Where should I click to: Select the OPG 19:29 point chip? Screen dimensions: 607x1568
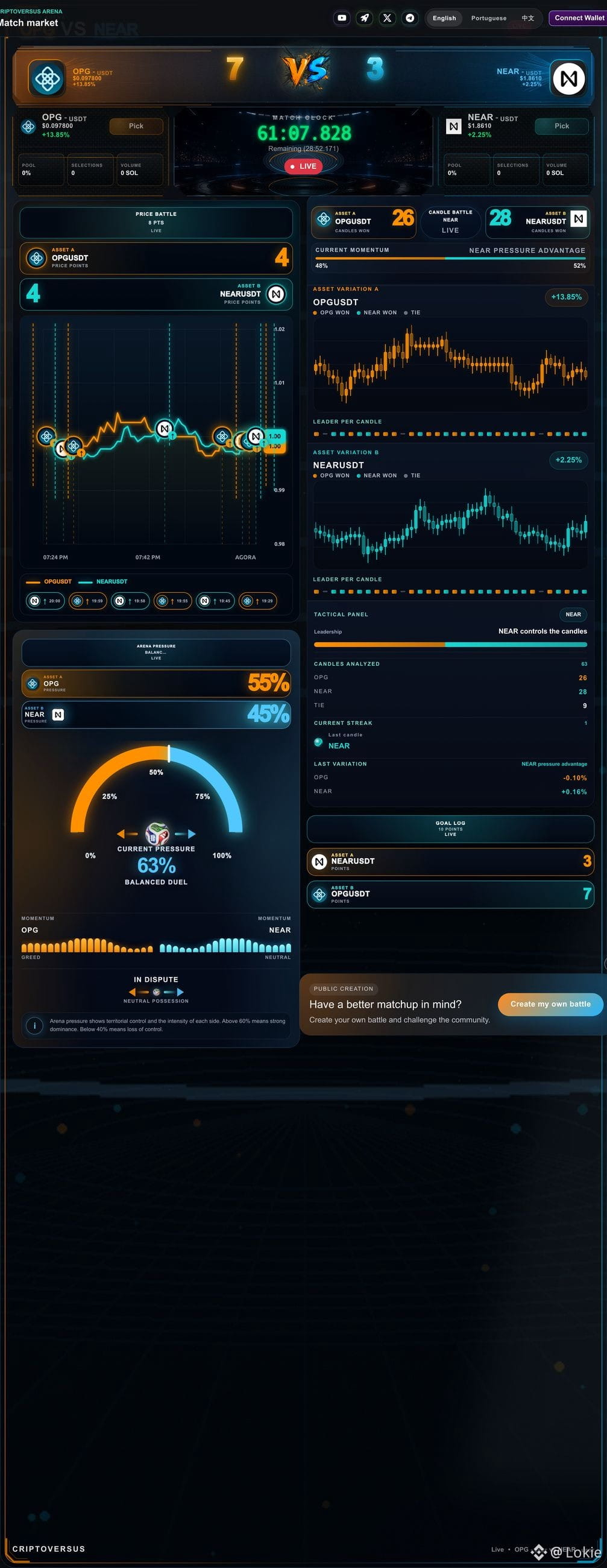[x=258, y=601]
